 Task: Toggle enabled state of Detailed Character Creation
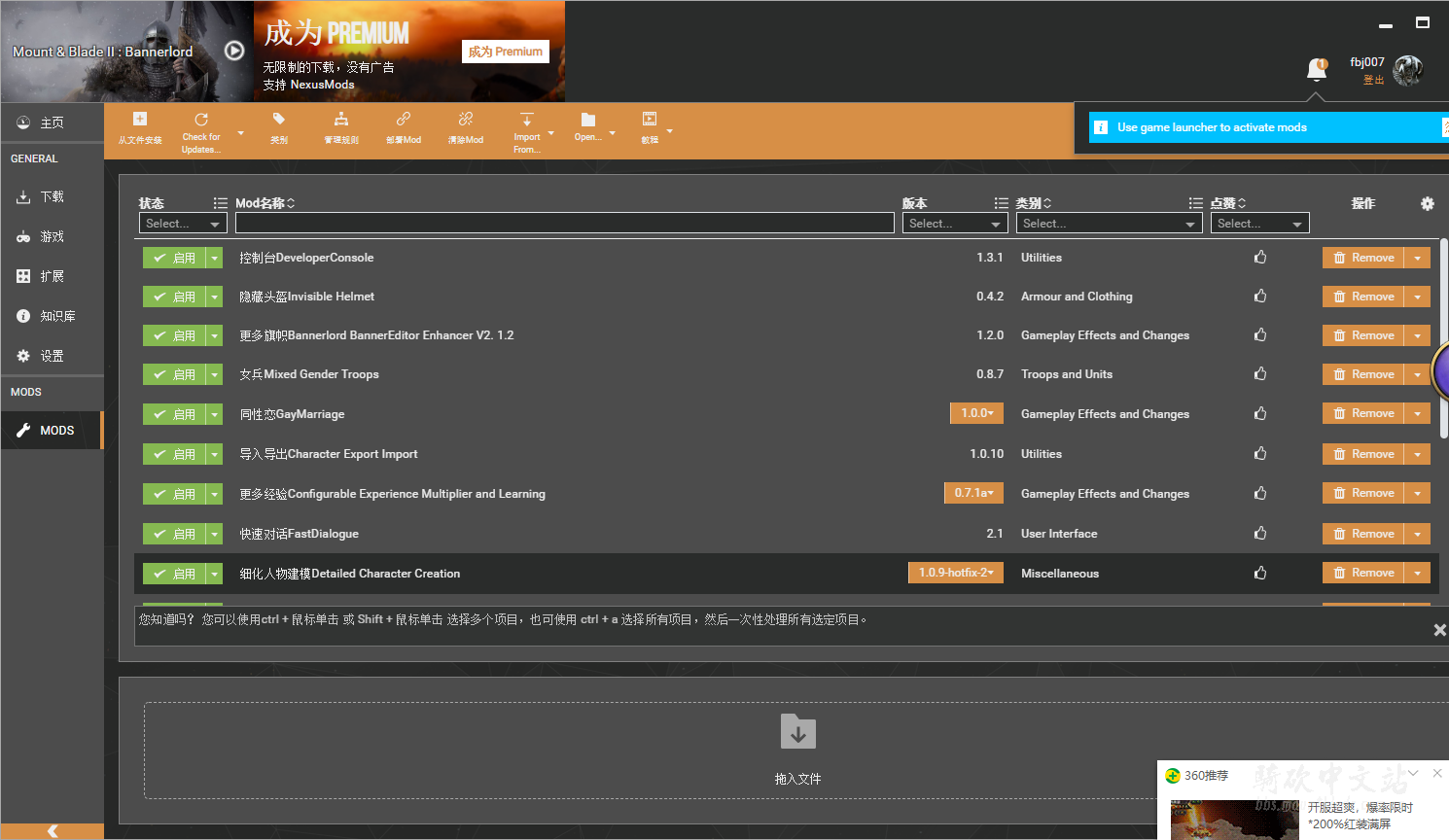pyautogui.click(x=174, y=574)
